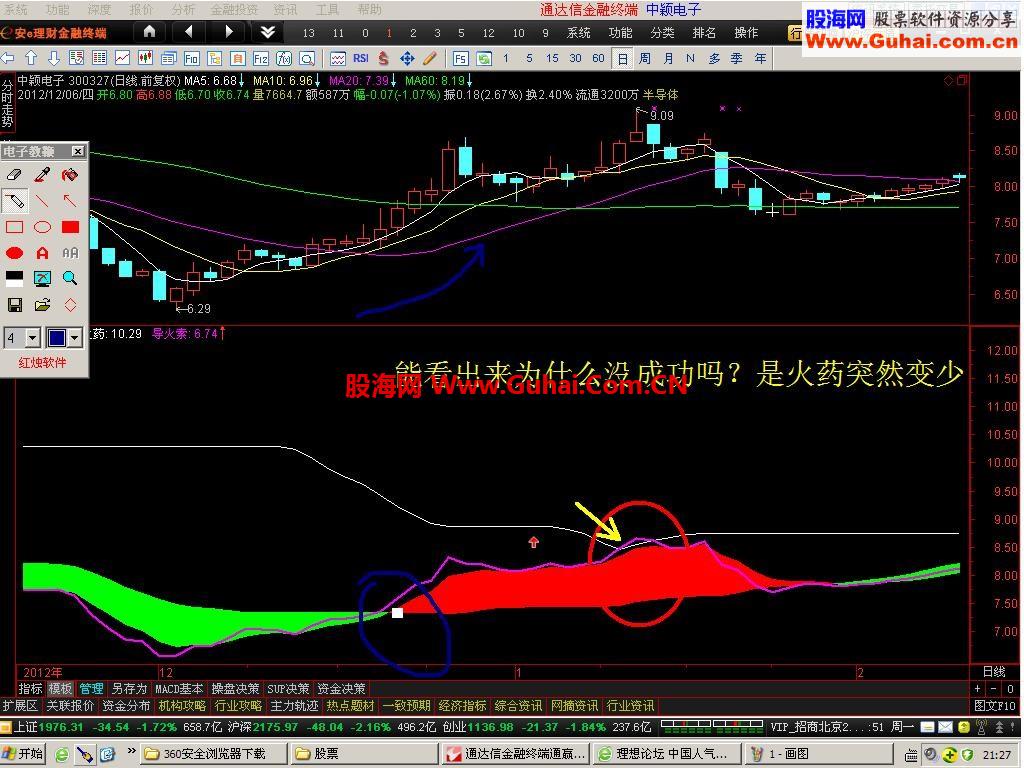1024x768 pixels.
Task: Choose the freehand pencil drawing tool
Action: click(14, 201)
